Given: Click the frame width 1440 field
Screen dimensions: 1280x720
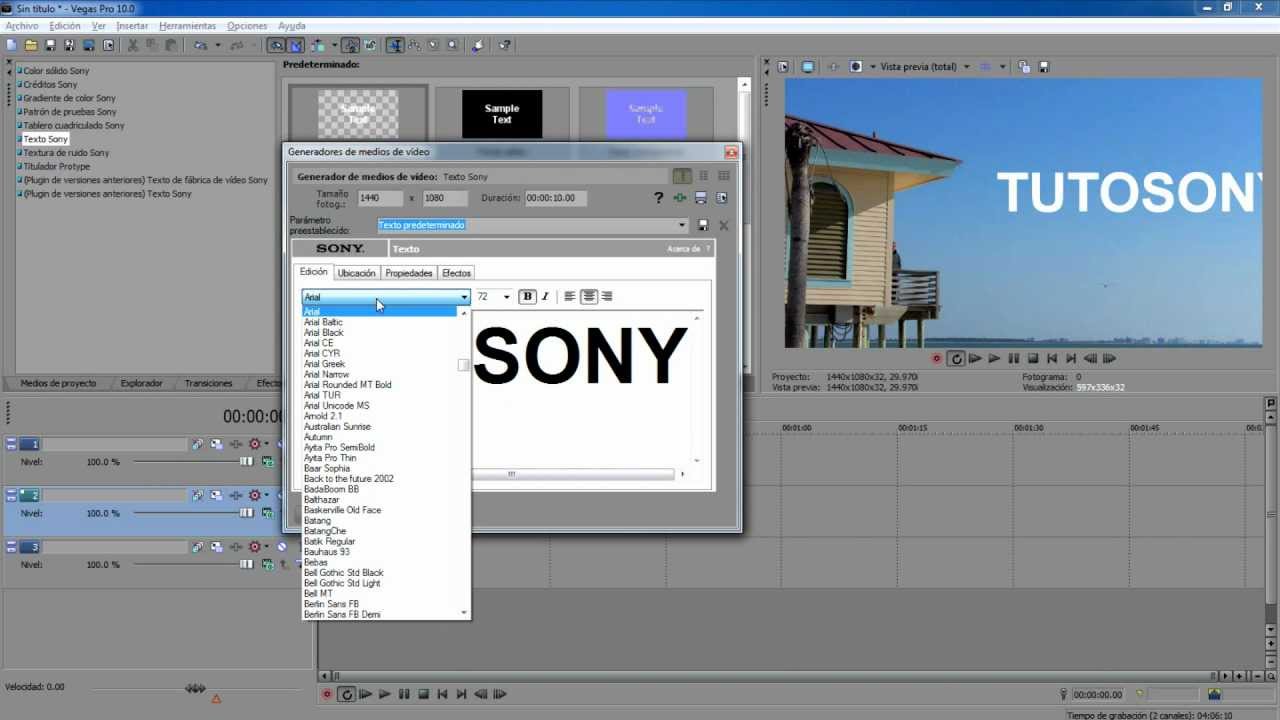Looking at the screenshot, I should point(380,198).
